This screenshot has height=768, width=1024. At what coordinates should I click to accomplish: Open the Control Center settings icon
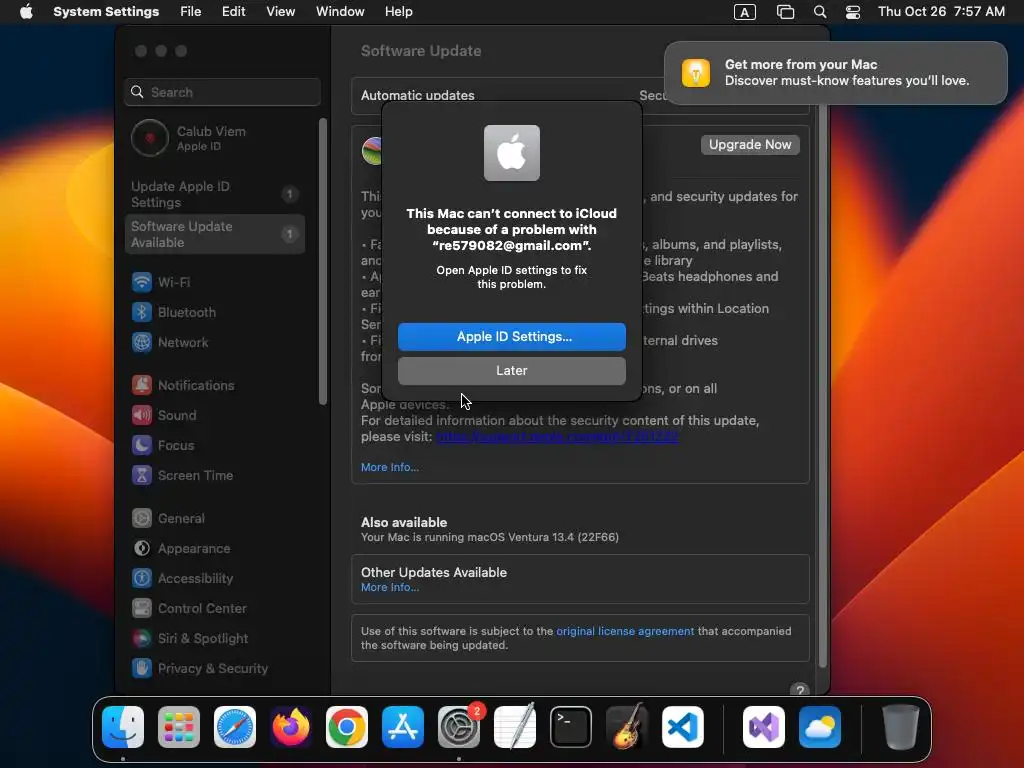pos(142,609)
